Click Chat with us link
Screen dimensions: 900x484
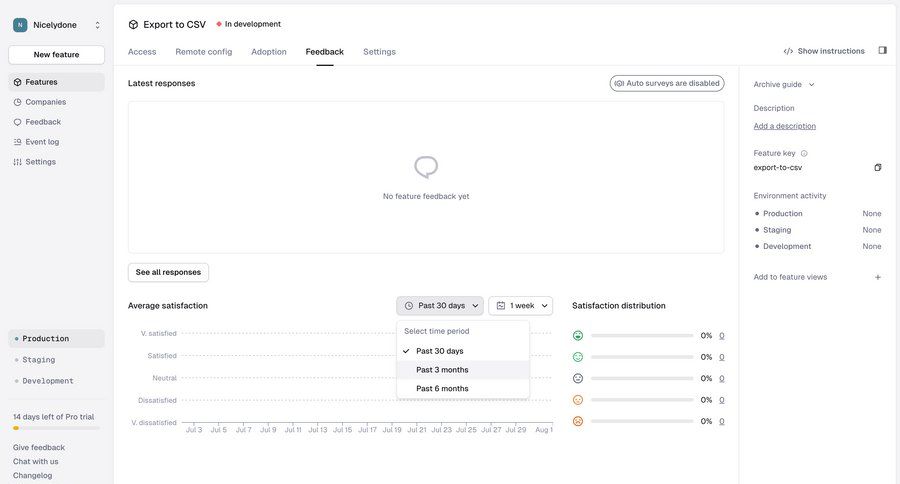click(x=36, y=462)
